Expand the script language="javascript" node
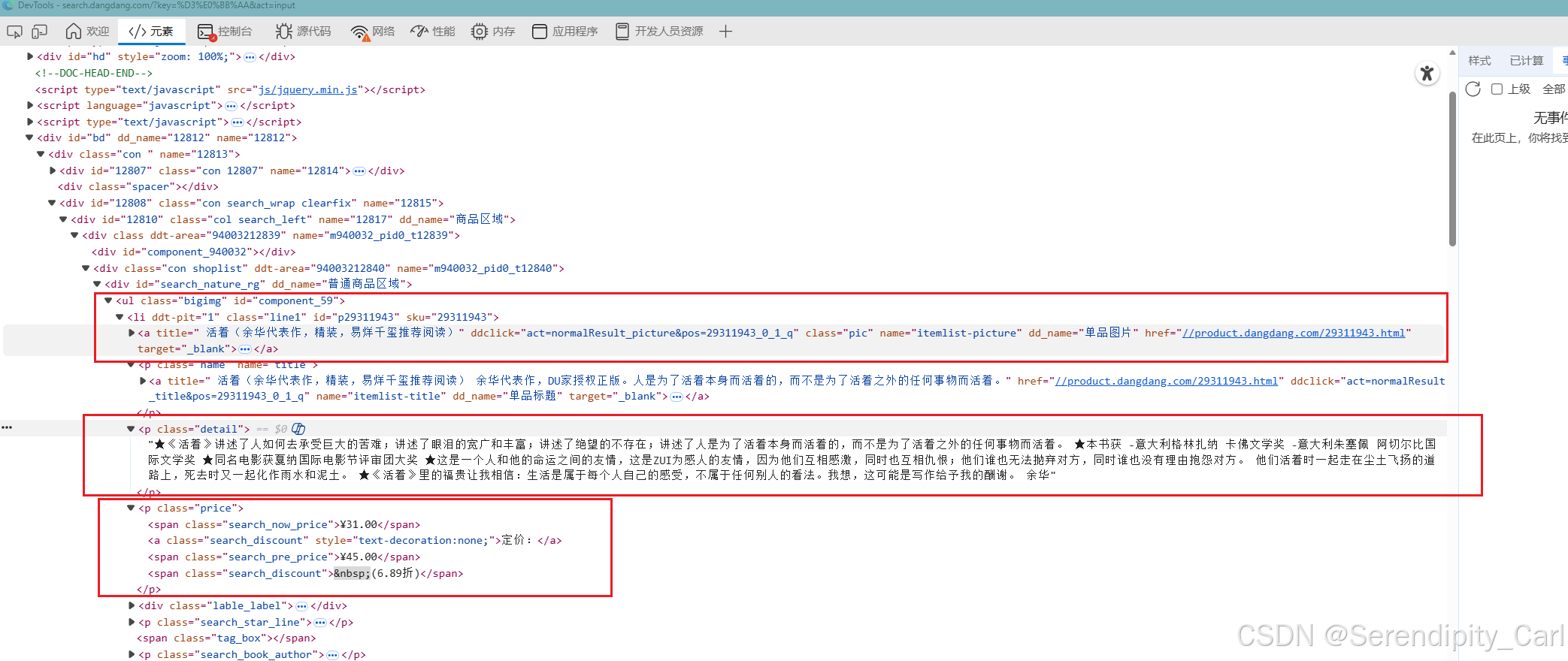This screenshot has width=1568, height=661. tap(30, 105)
